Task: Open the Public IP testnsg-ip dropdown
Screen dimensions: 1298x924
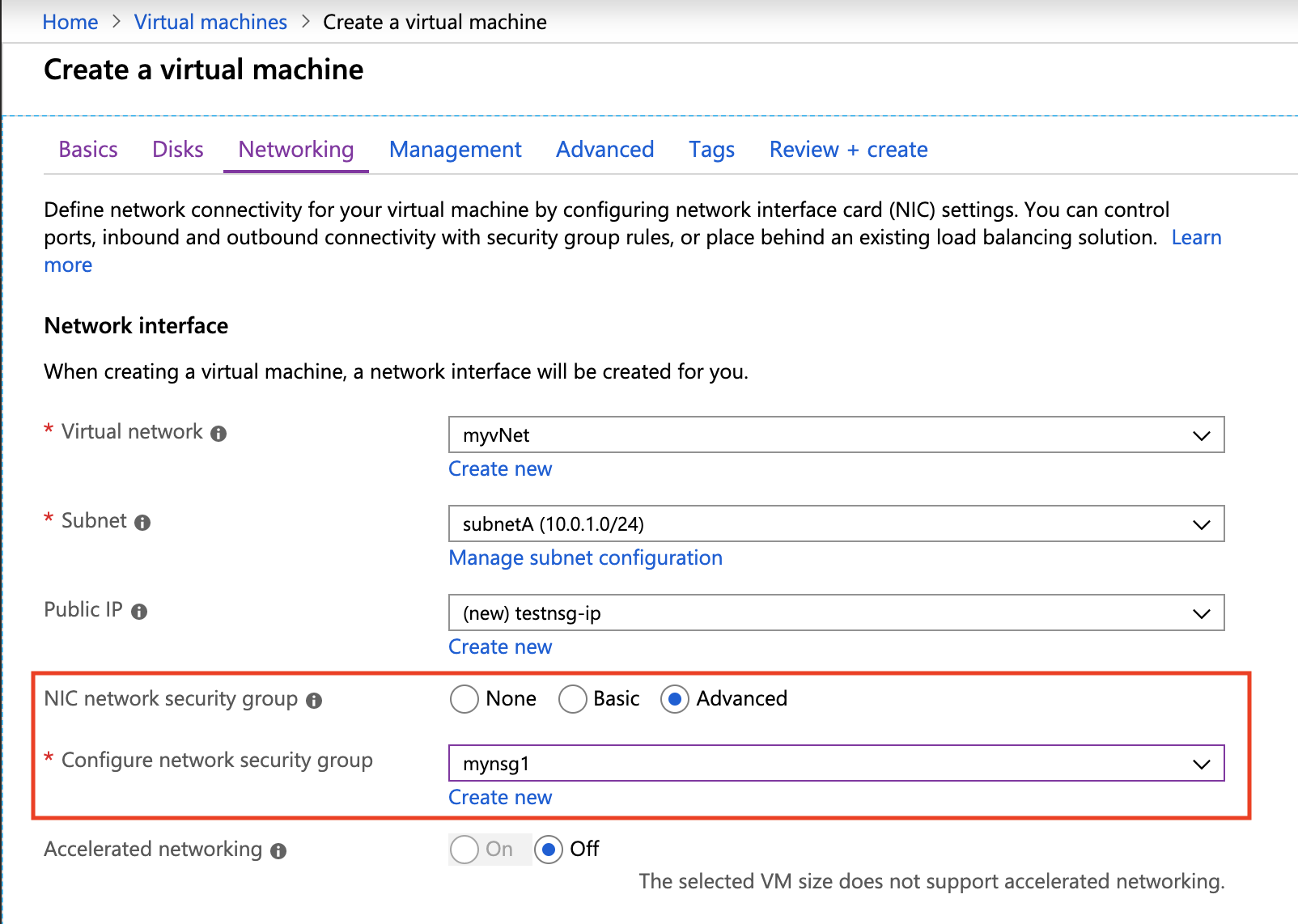Action: 836,613
